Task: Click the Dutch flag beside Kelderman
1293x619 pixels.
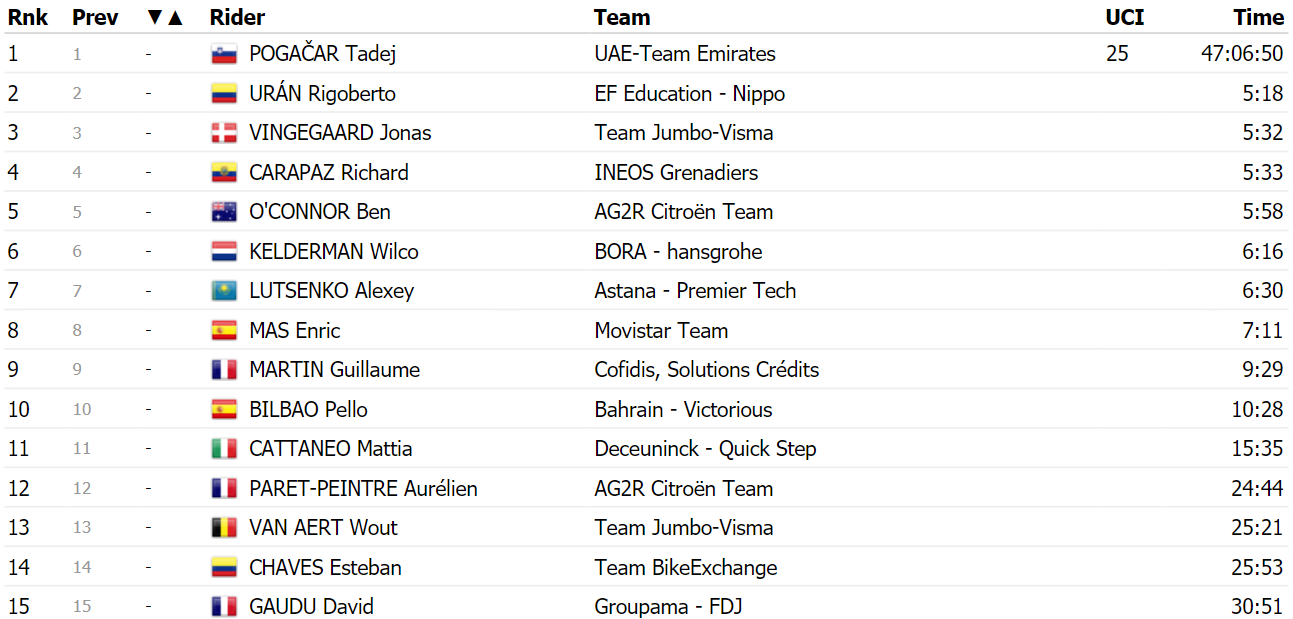Action: (x=224, y=253)
